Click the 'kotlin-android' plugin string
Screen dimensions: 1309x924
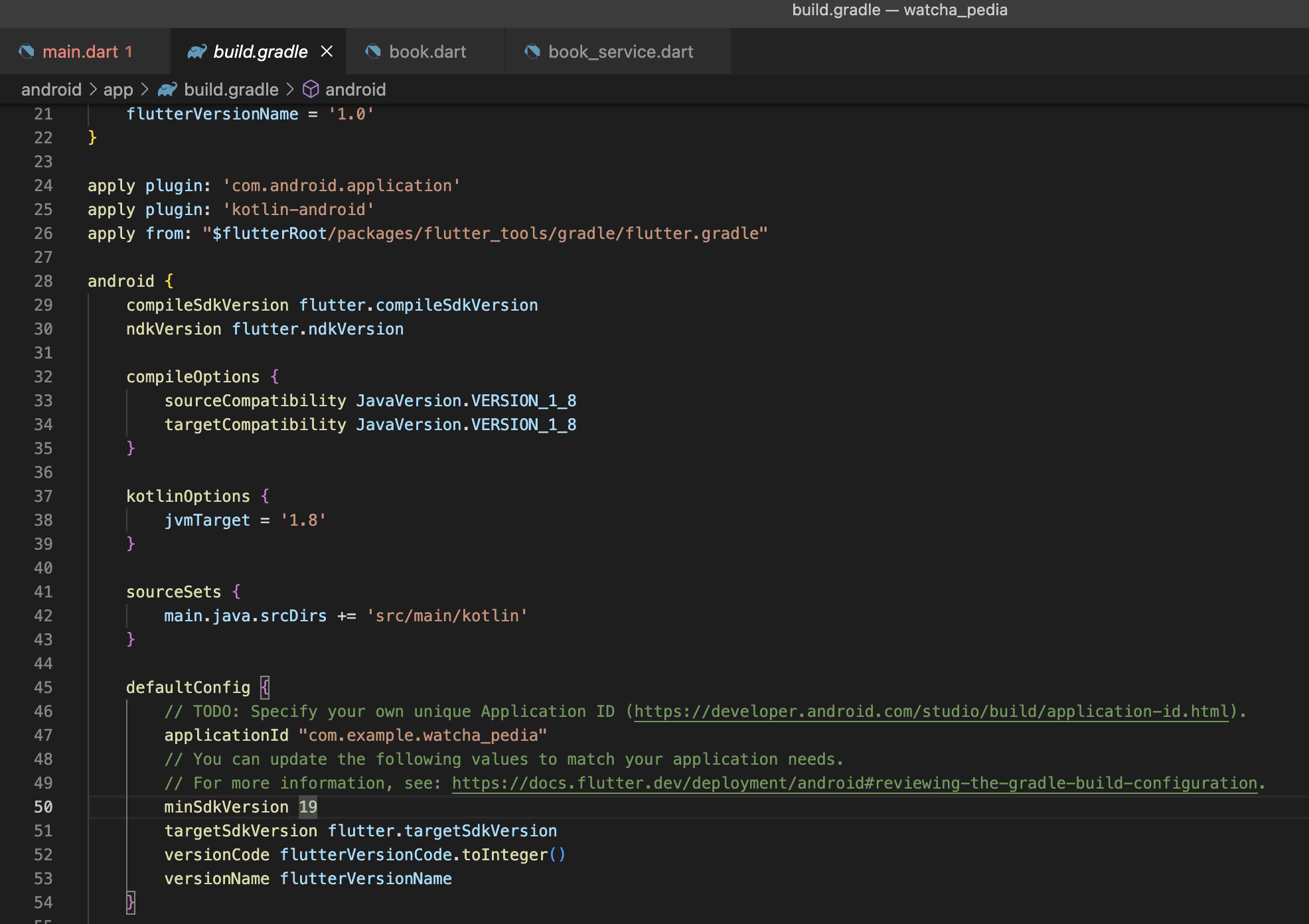[298, 210]
